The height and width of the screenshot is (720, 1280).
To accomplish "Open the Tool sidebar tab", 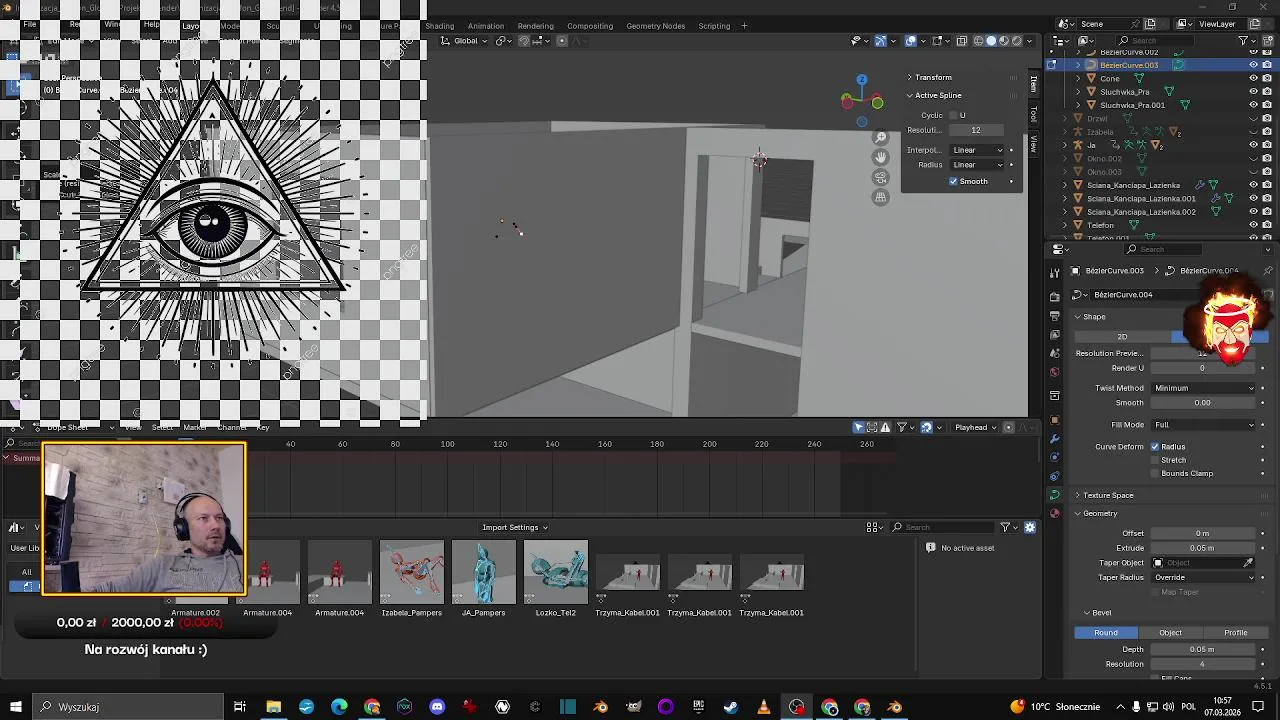I will coord(1034,114).
